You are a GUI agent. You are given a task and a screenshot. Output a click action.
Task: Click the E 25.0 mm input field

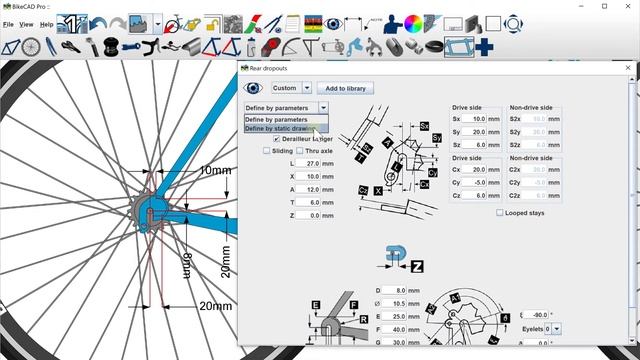[x=394, y=316]
